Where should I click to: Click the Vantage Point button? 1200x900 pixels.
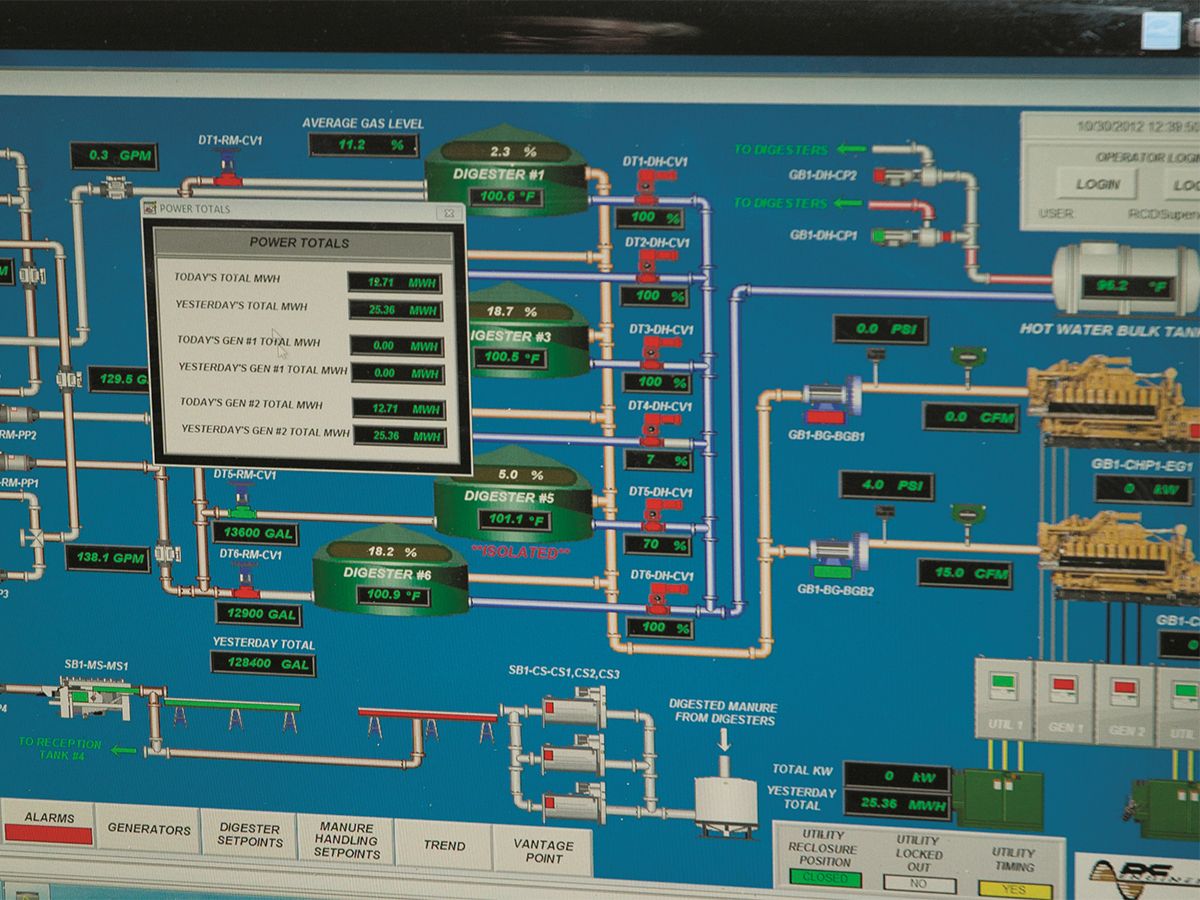pos(543,850)
